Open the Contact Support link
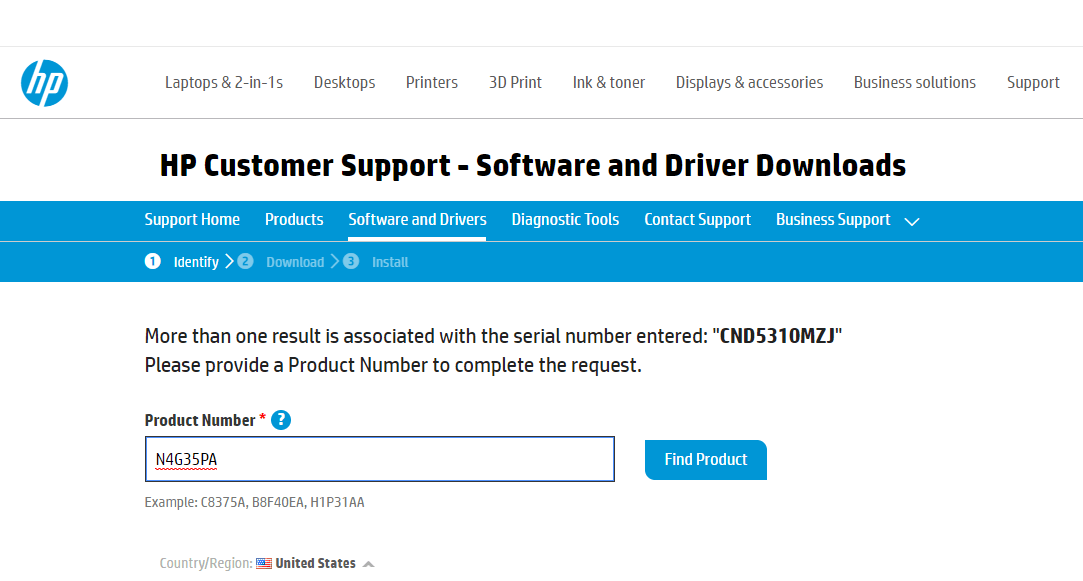This screenshot has height=581, width=1083. pyautogui.click(x=697, y=219)
